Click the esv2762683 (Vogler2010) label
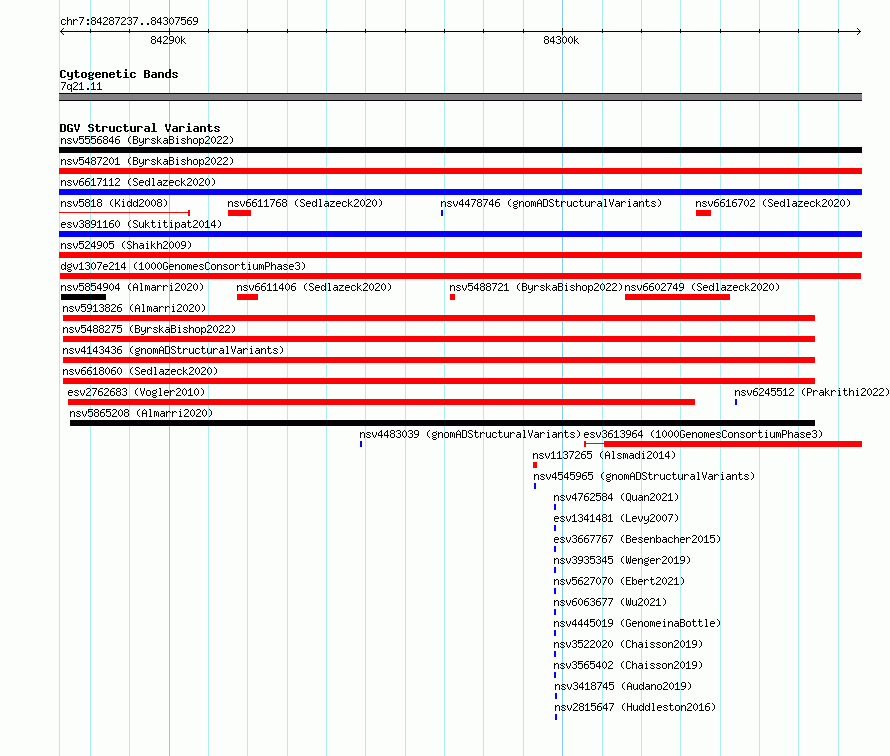Screen dimensions: 890x756 [x=136, y=392]
